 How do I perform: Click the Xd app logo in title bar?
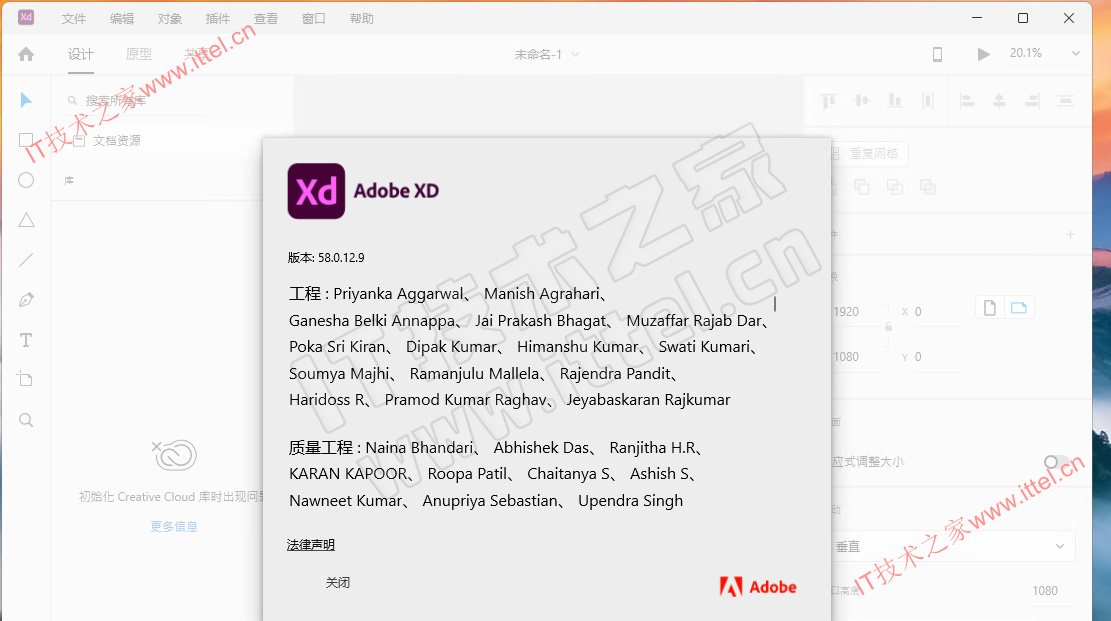26,18
